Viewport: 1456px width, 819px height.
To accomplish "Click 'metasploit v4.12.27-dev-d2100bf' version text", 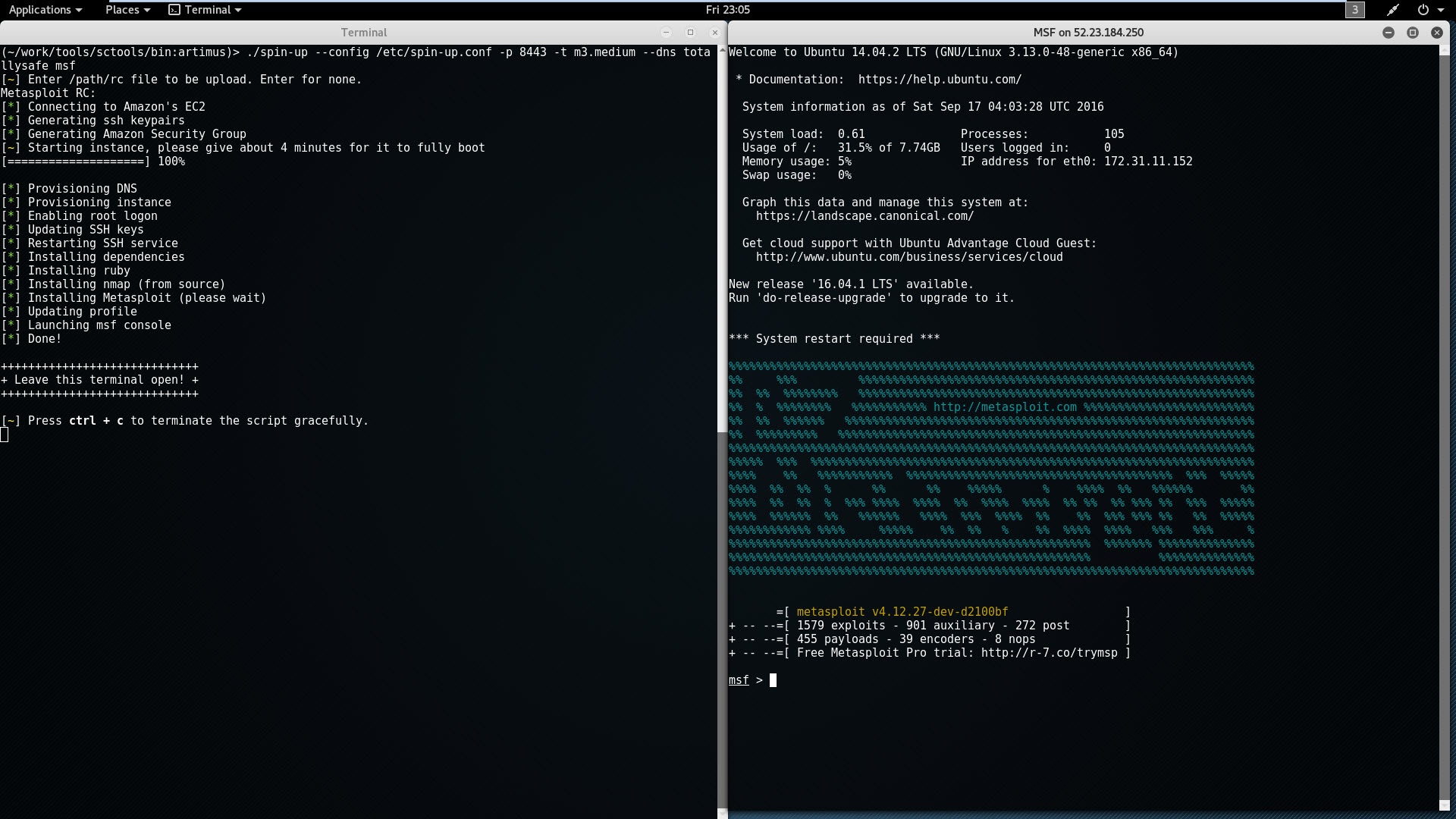I will click(x=902, y=612).
